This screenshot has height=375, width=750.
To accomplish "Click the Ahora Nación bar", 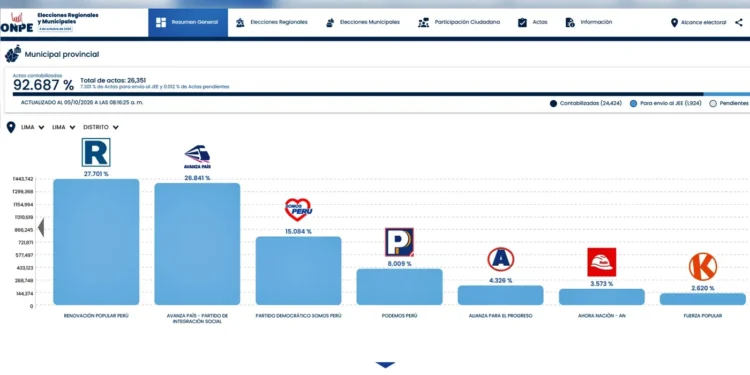I will [602, 297].
